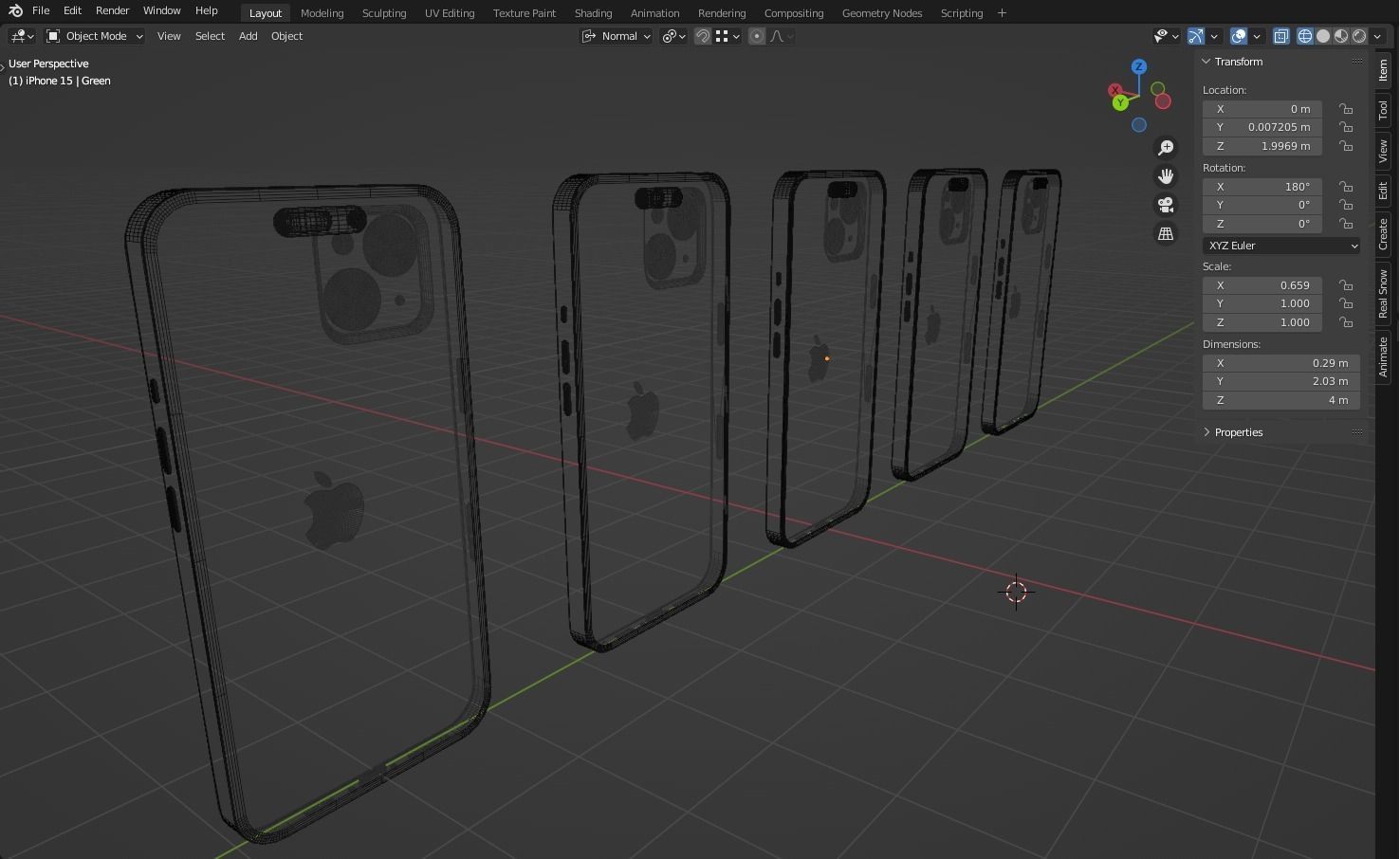This screenshot has width=1400, height=859.
Task: Open the pivot point link icon menu
Action: pyautogui.click(x=673, y=36)
